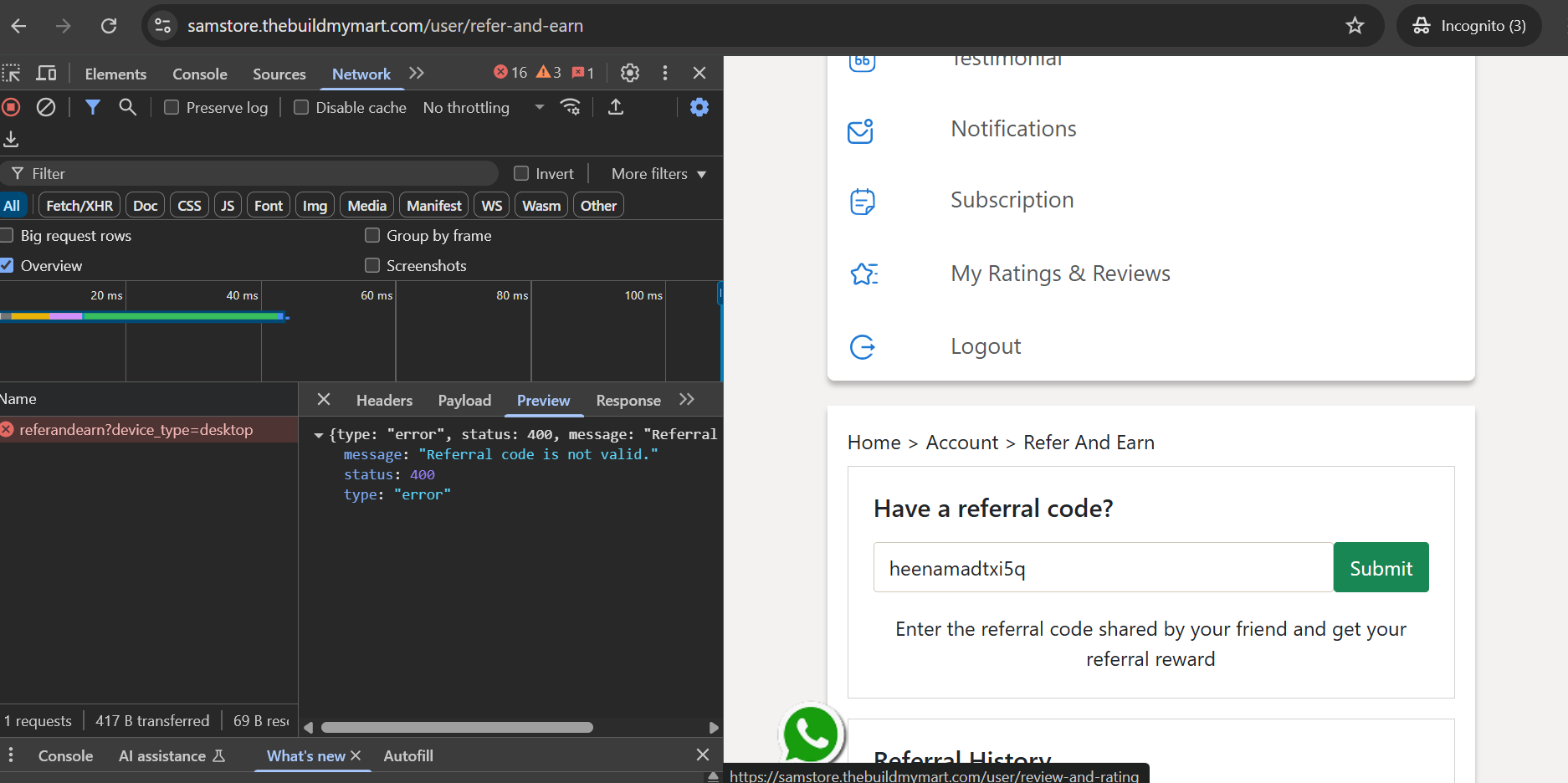This screenshot has width=1568, height=783.
Task: Close the request details pane
Action: [x=324, y=400]
